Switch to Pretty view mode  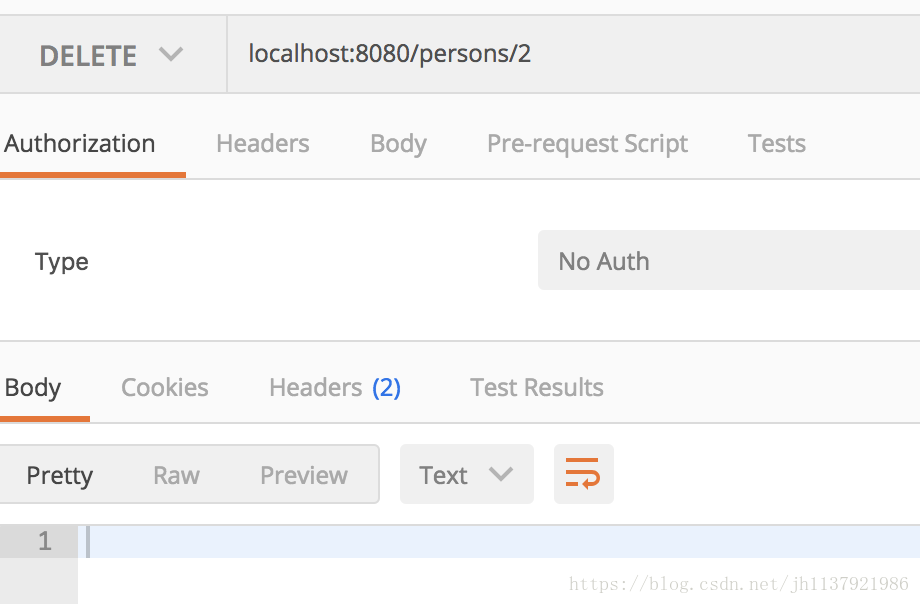(60, 475)
